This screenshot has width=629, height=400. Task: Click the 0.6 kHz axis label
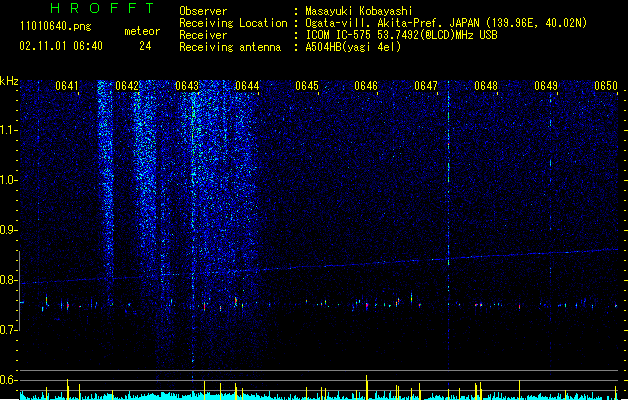pos(9,380)
